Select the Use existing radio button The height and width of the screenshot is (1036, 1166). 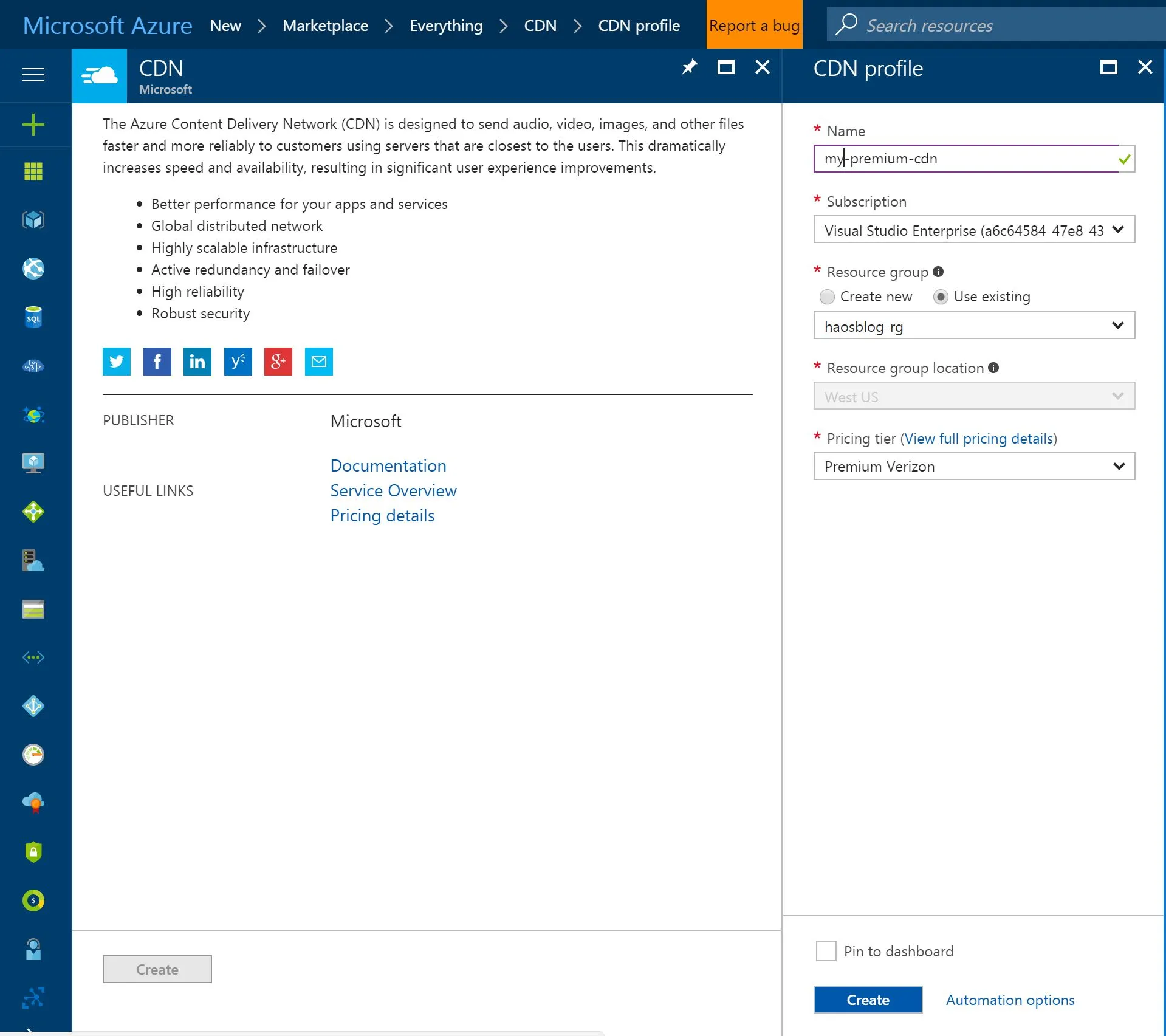click(941, 297)
